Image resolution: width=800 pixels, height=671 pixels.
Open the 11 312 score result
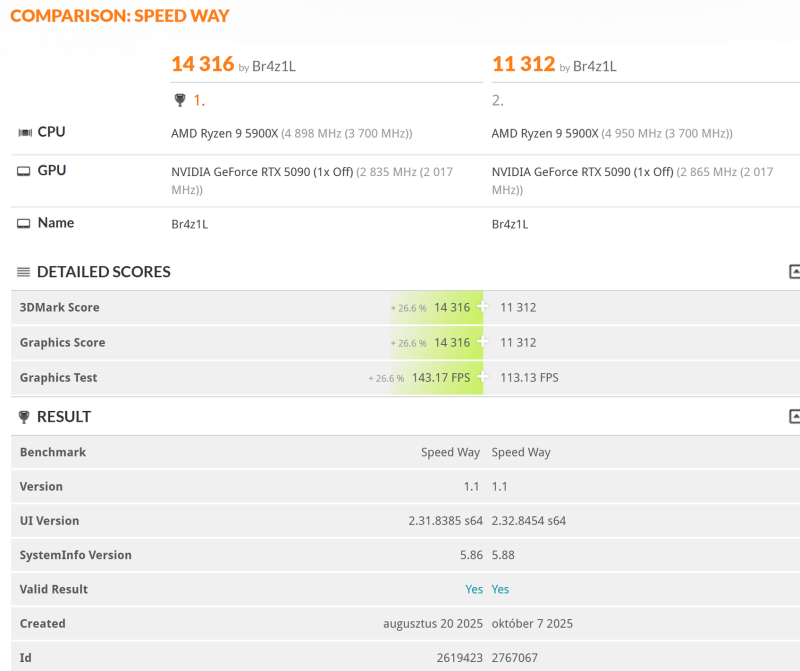523,64
